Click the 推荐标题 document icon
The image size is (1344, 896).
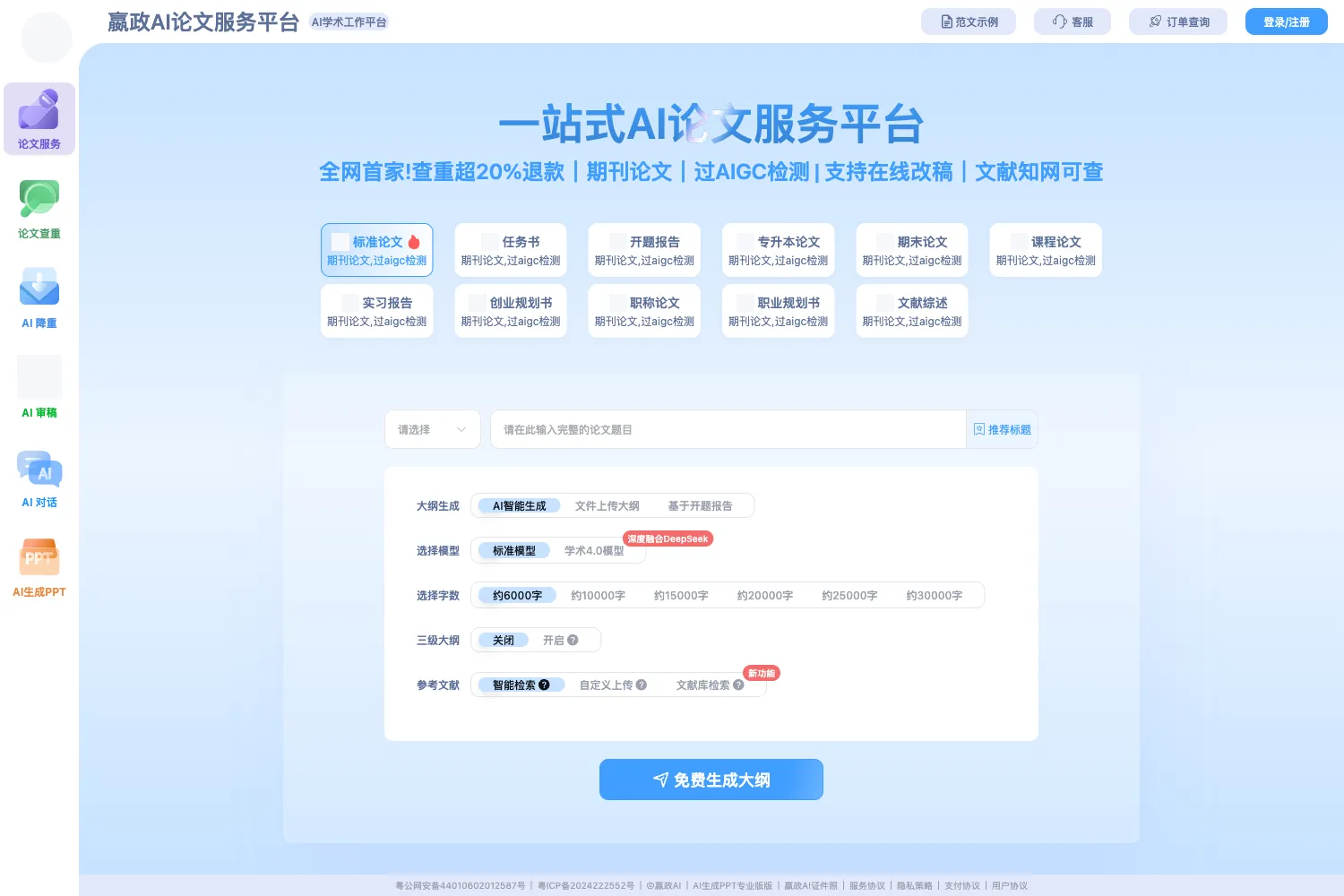coord(979,429)
